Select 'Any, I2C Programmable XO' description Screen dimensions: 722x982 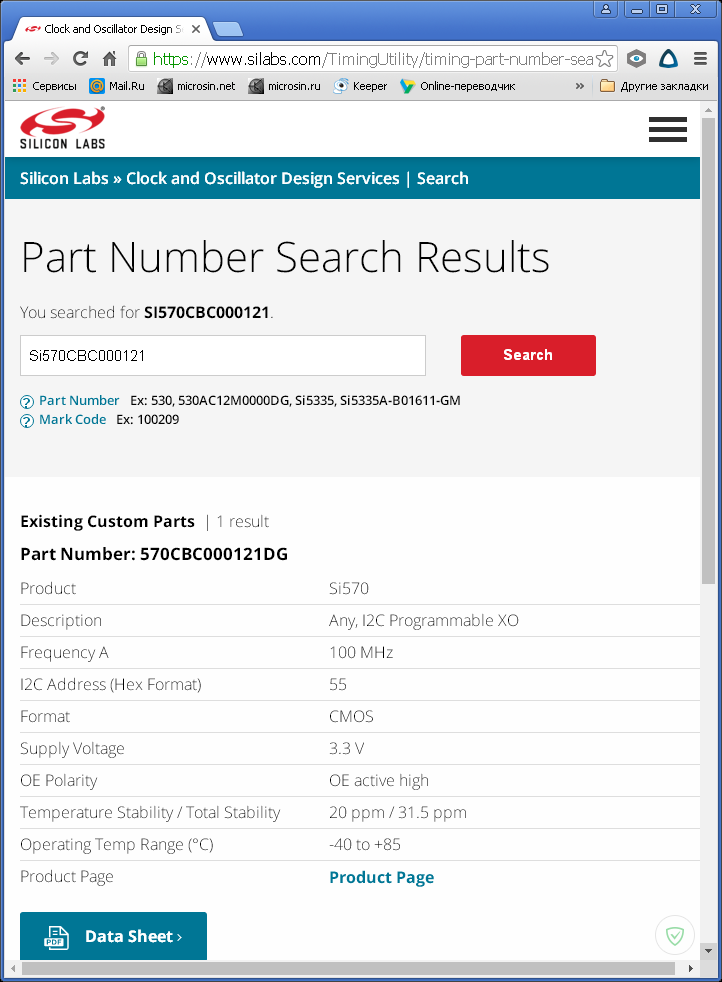[x=424, y=621]
